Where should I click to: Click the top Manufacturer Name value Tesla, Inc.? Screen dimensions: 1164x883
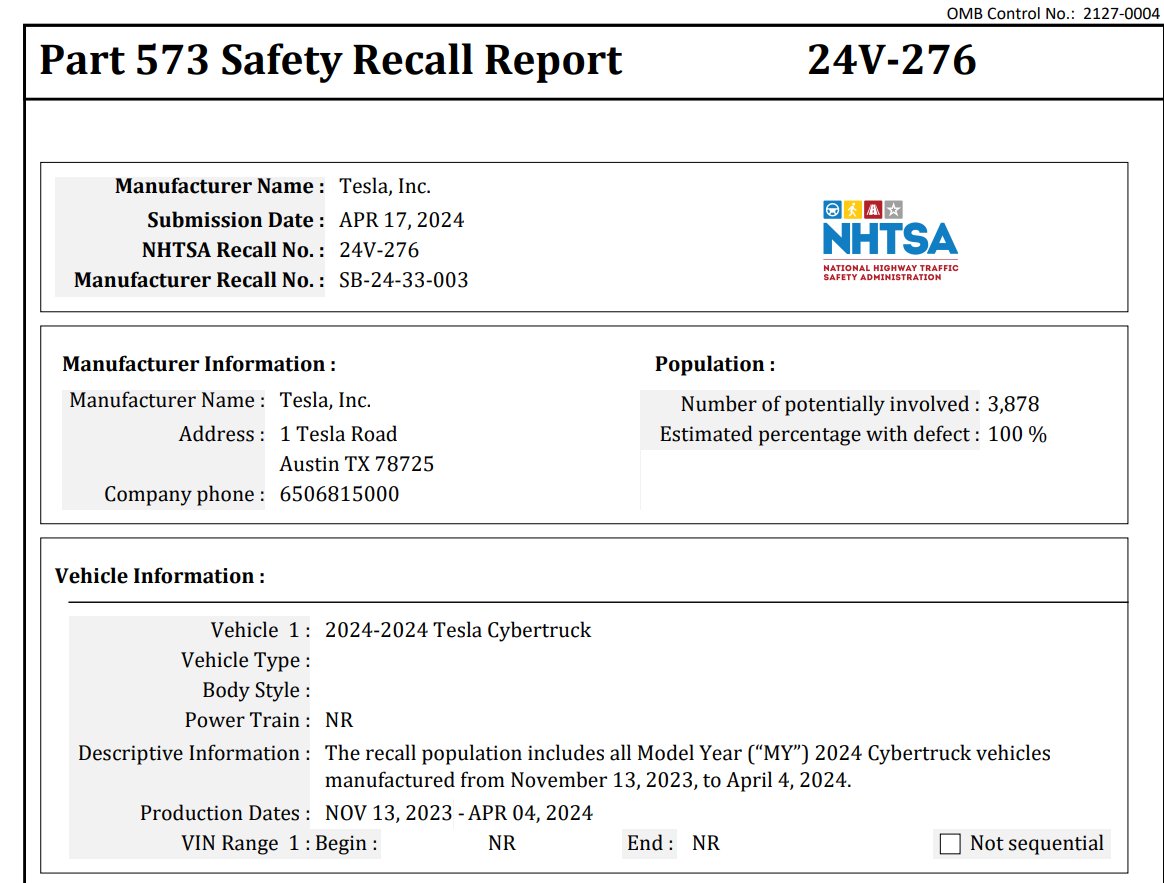385,186
